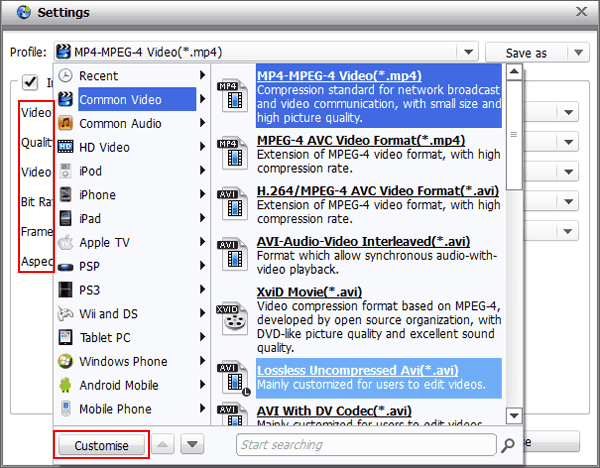Click the Customise button
Image resolution: width=600 pixels, height=468 pixels.
point(101,445)
